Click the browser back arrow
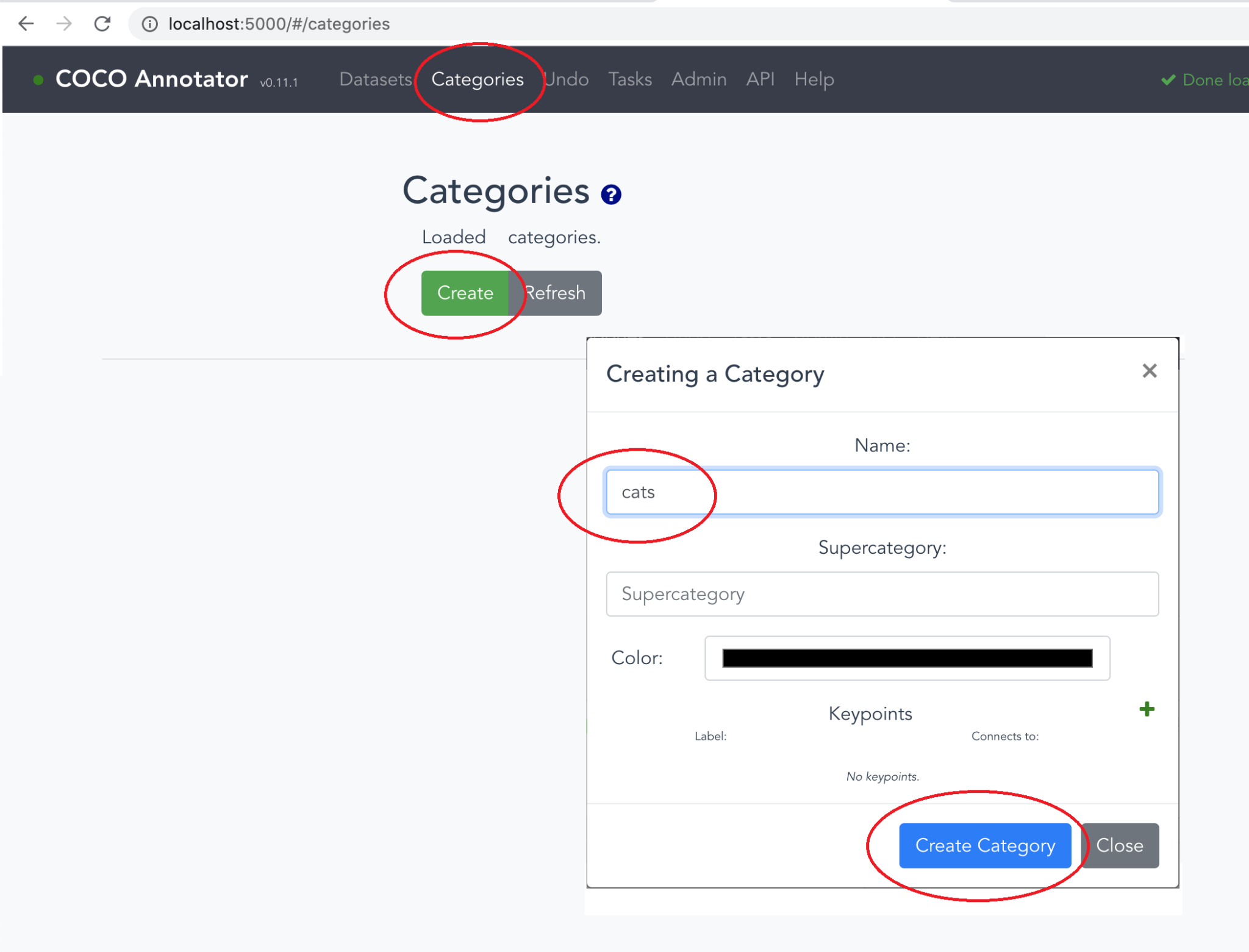 (x=26, y=24)
